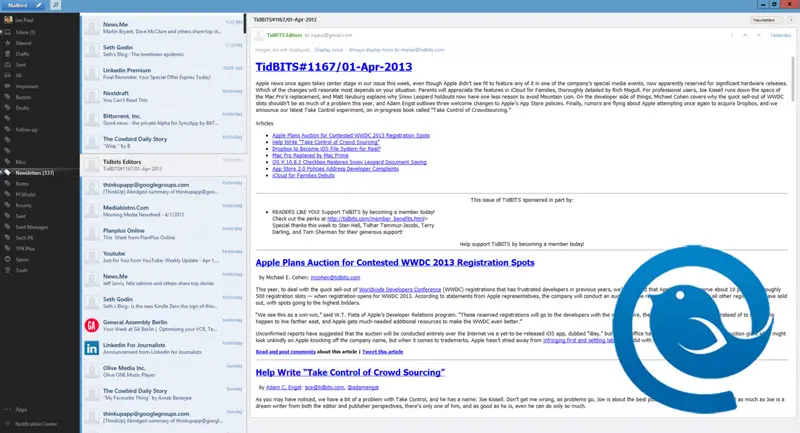Click Tweet this article link

[x=383, y=352]
